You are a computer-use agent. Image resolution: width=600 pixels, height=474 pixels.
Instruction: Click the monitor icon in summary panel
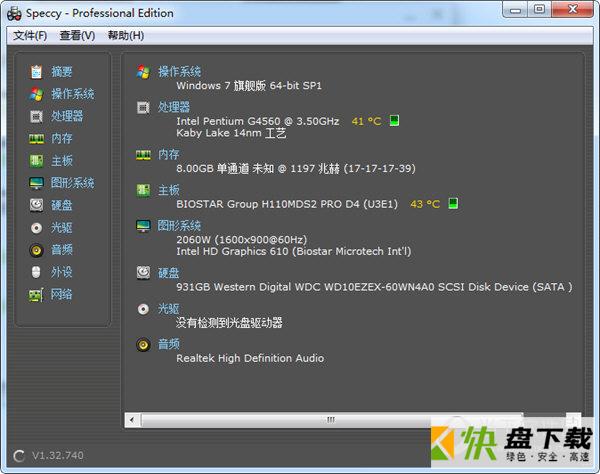coord(143,226)
